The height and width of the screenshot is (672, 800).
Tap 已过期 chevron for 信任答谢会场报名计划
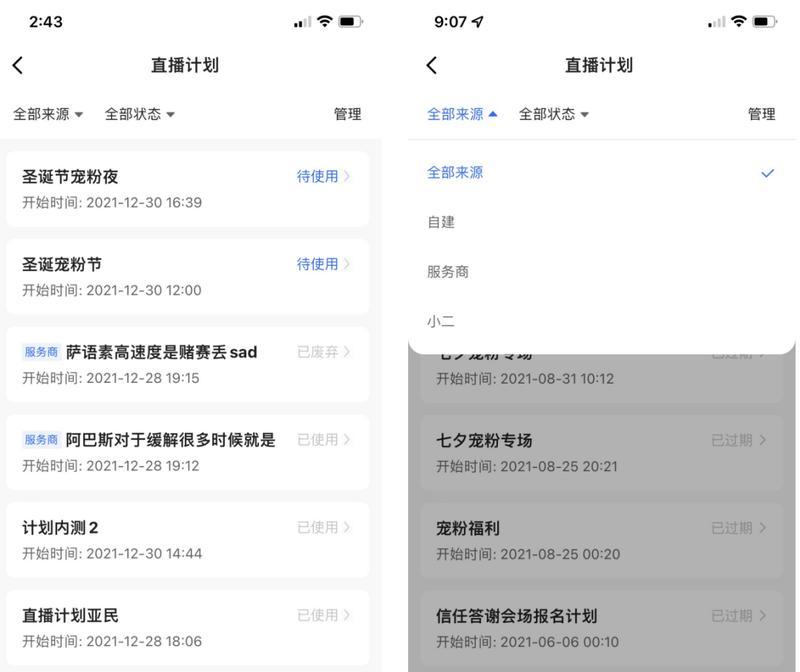point(762,616)
